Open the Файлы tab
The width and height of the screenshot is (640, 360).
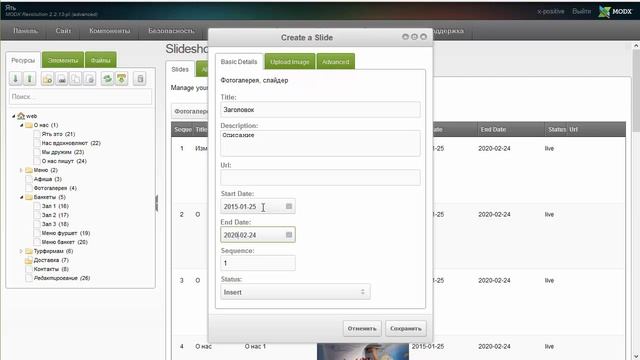(100, 60)
